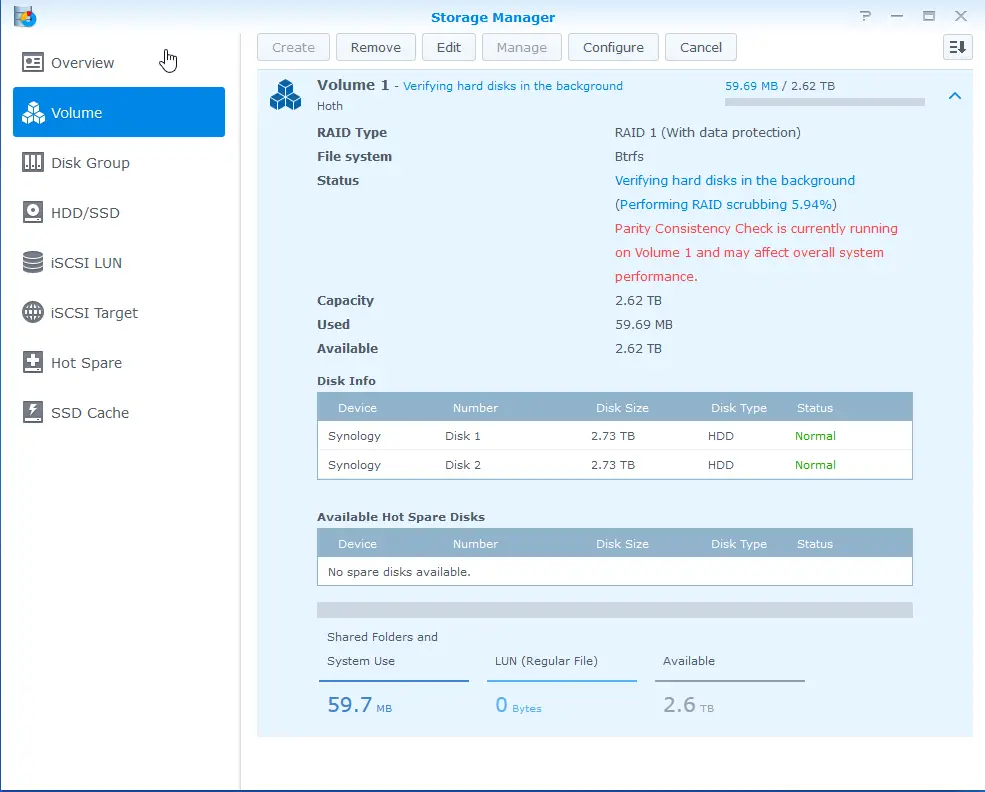The height and width of the screenshot is (792, 985).
Task: Click the Hot Spare plus icon
Action: pos(33,363)
